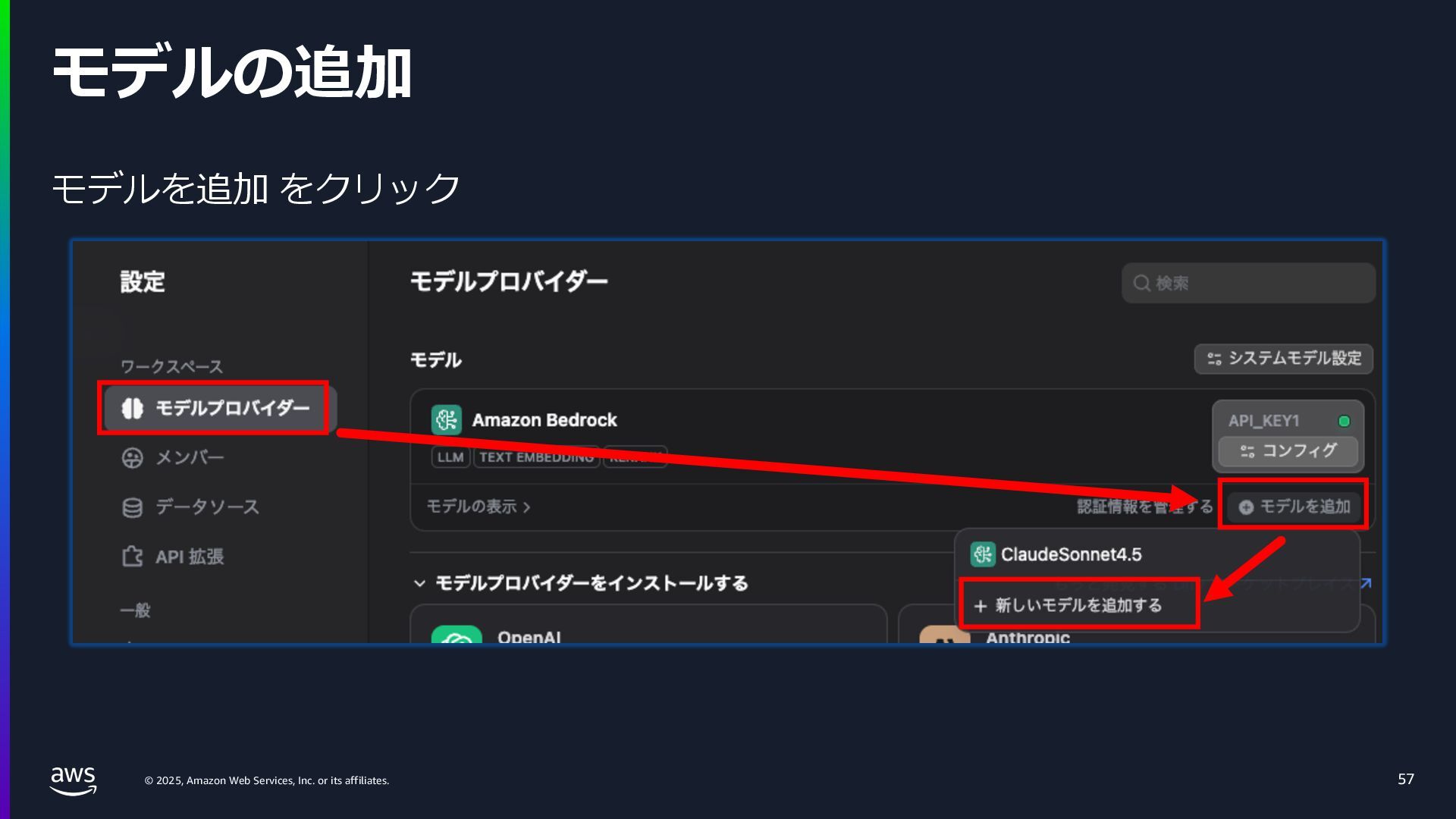Screen dimensions: 1456x819
Task: Click the モデルプロバイダー brain icon in sidebar
Action: 132,409
